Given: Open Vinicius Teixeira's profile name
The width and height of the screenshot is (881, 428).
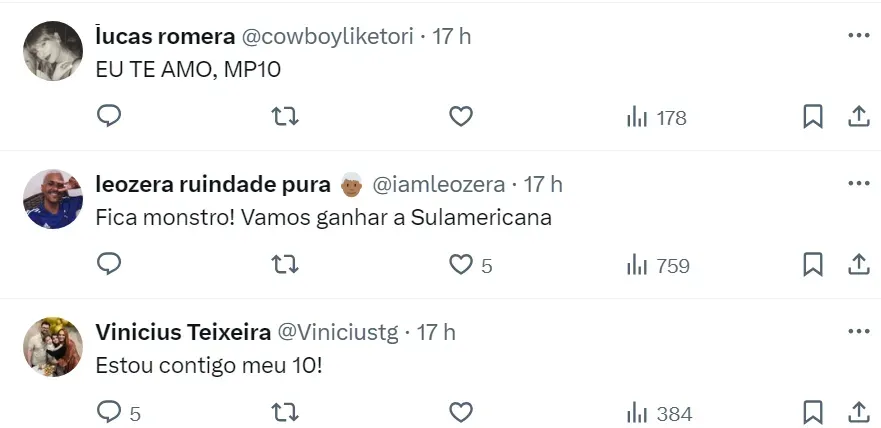Looking at the screenshot, I should [180, 331].
